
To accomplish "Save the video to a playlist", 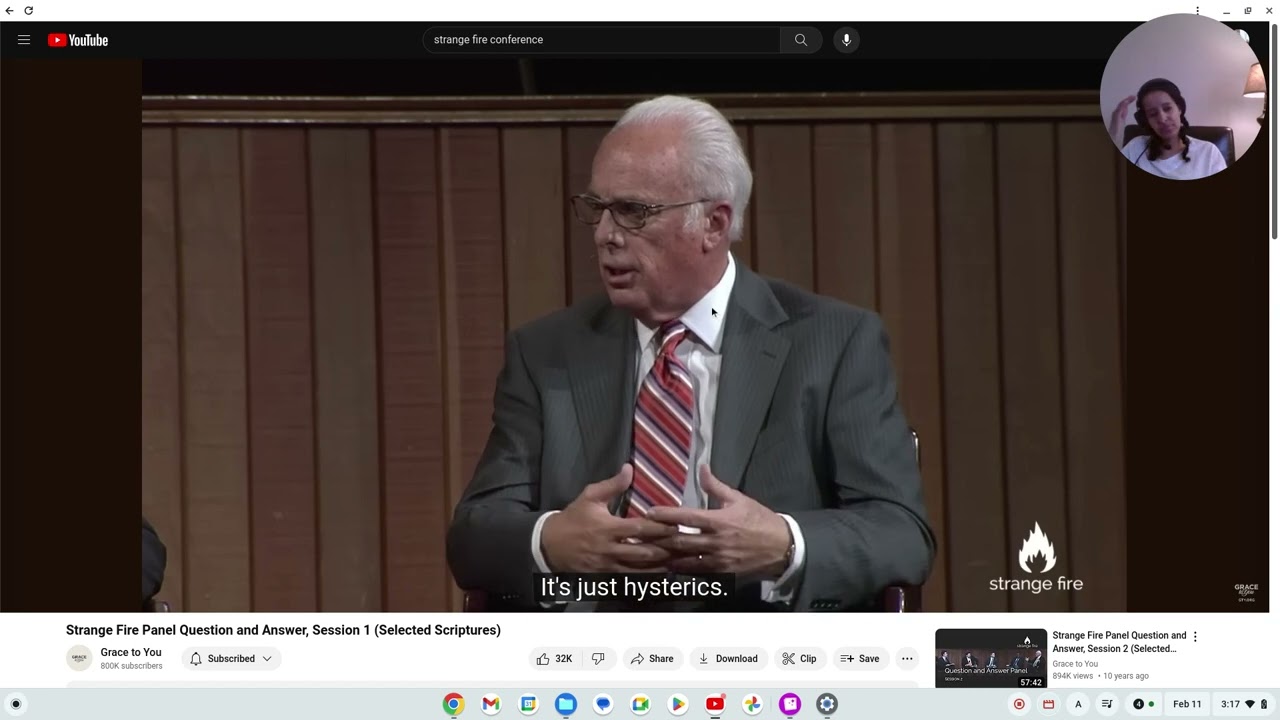I will click(860, 659).
